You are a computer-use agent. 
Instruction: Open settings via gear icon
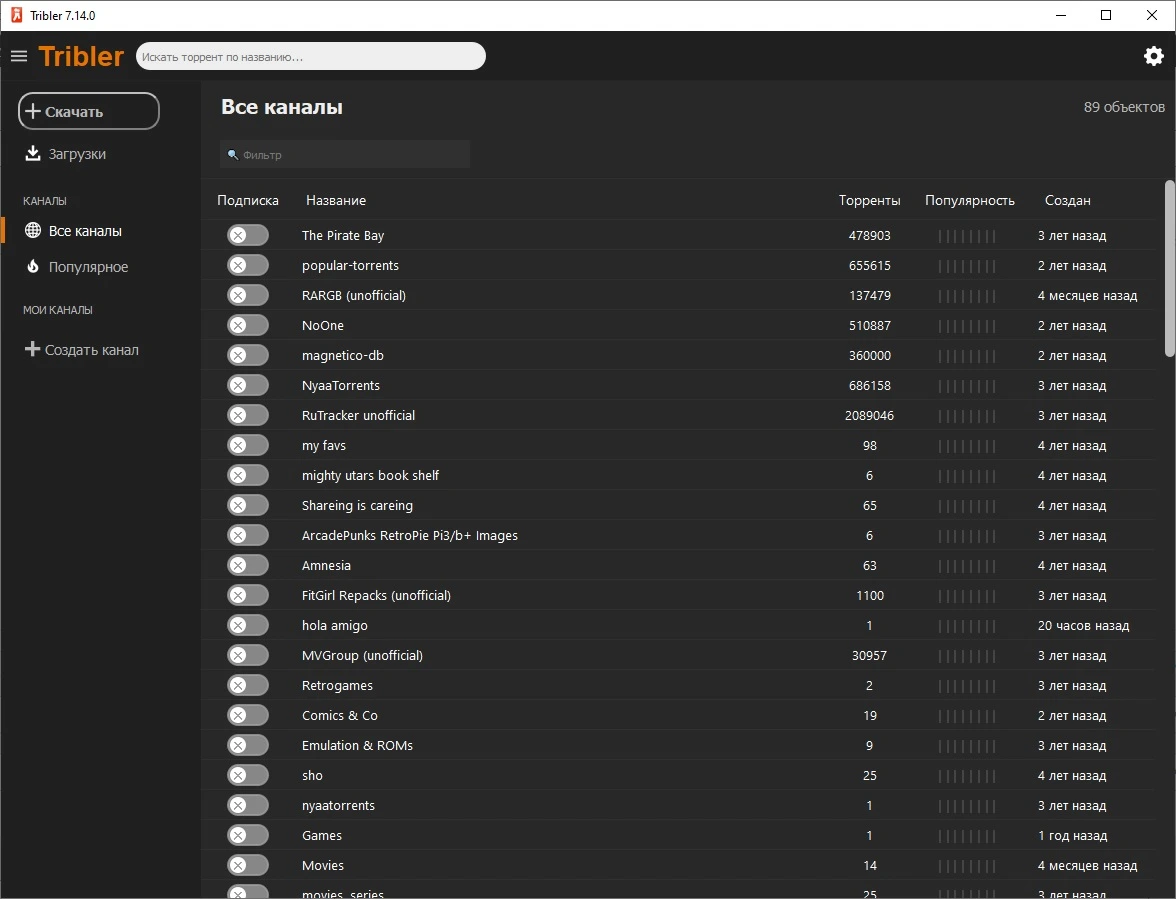pos(1154,56)
